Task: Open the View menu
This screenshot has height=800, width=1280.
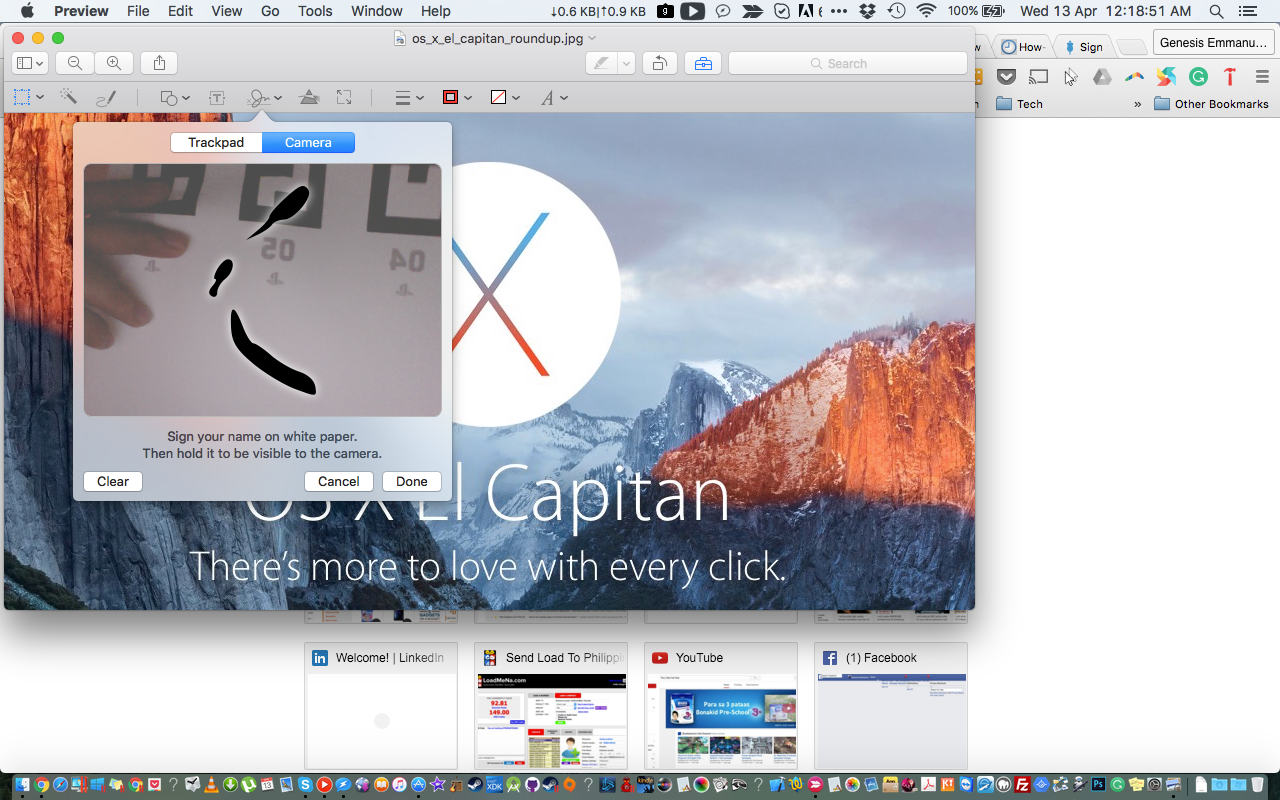Action: coord(227,11)
